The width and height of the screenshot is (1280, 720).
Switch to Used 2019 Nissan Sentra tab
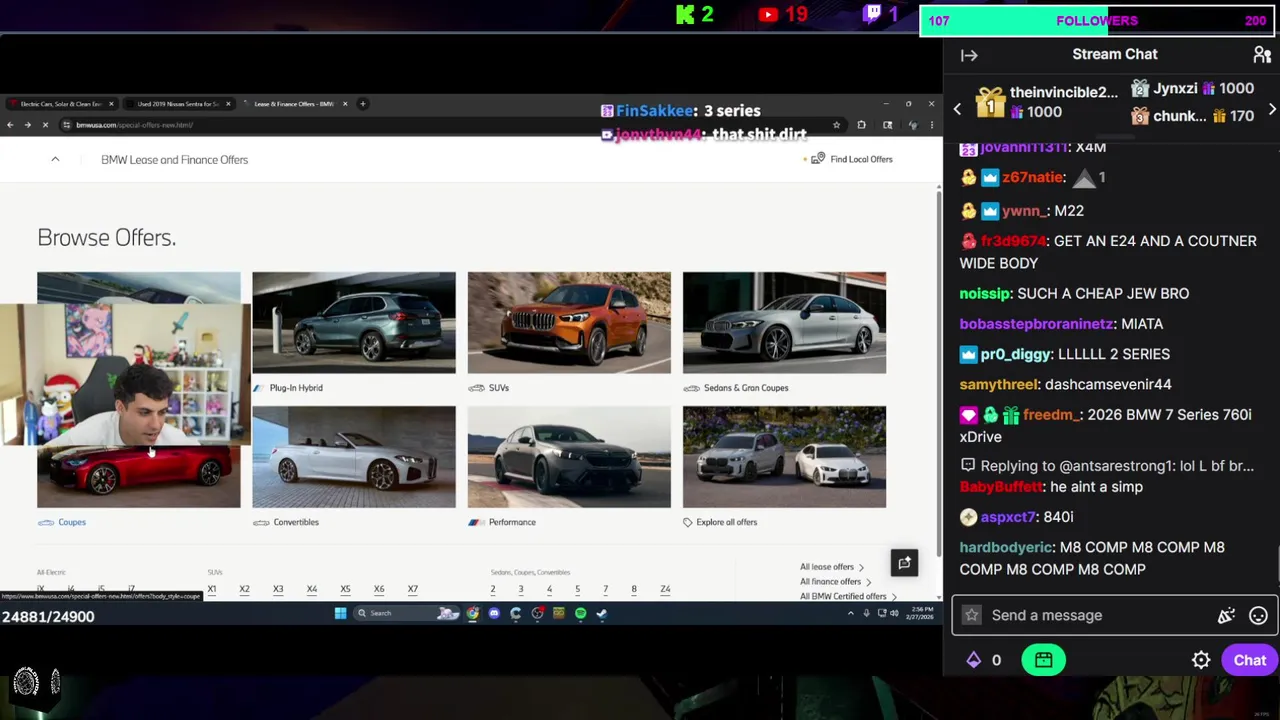(178, 104)
